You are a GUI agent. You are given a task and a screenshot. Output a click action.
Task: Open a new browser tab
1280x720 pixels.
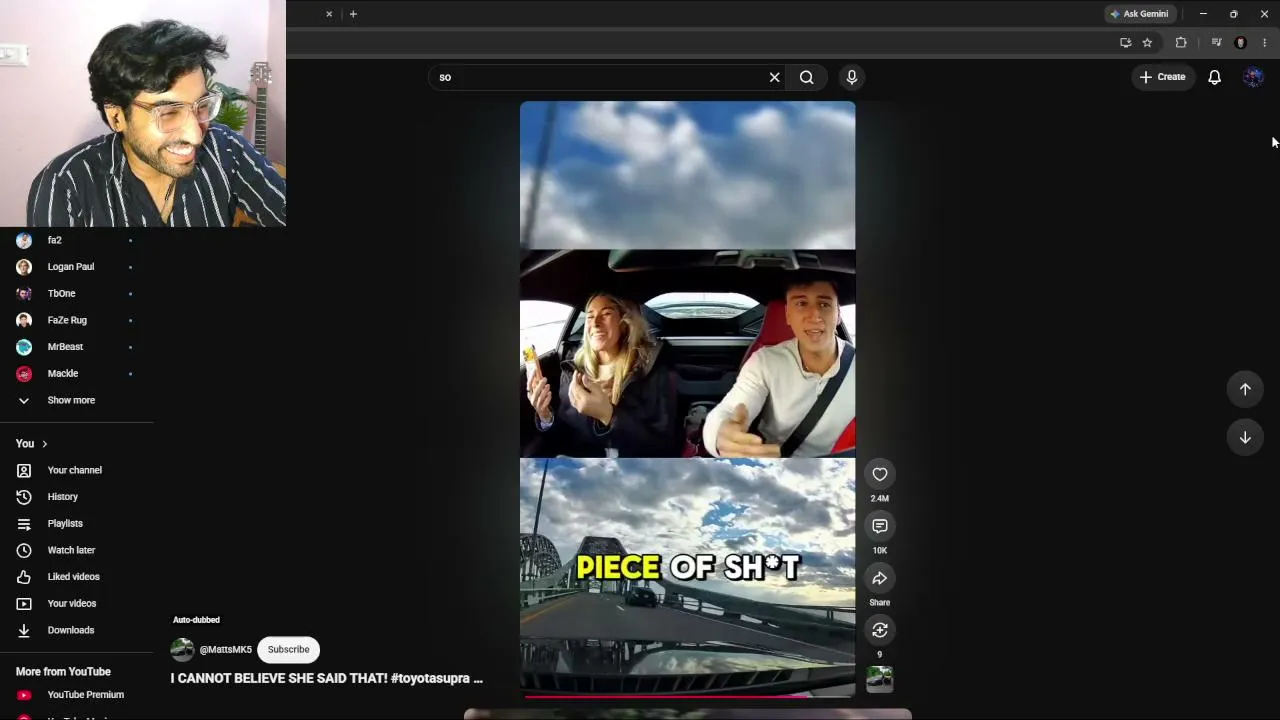coord(353,14)
